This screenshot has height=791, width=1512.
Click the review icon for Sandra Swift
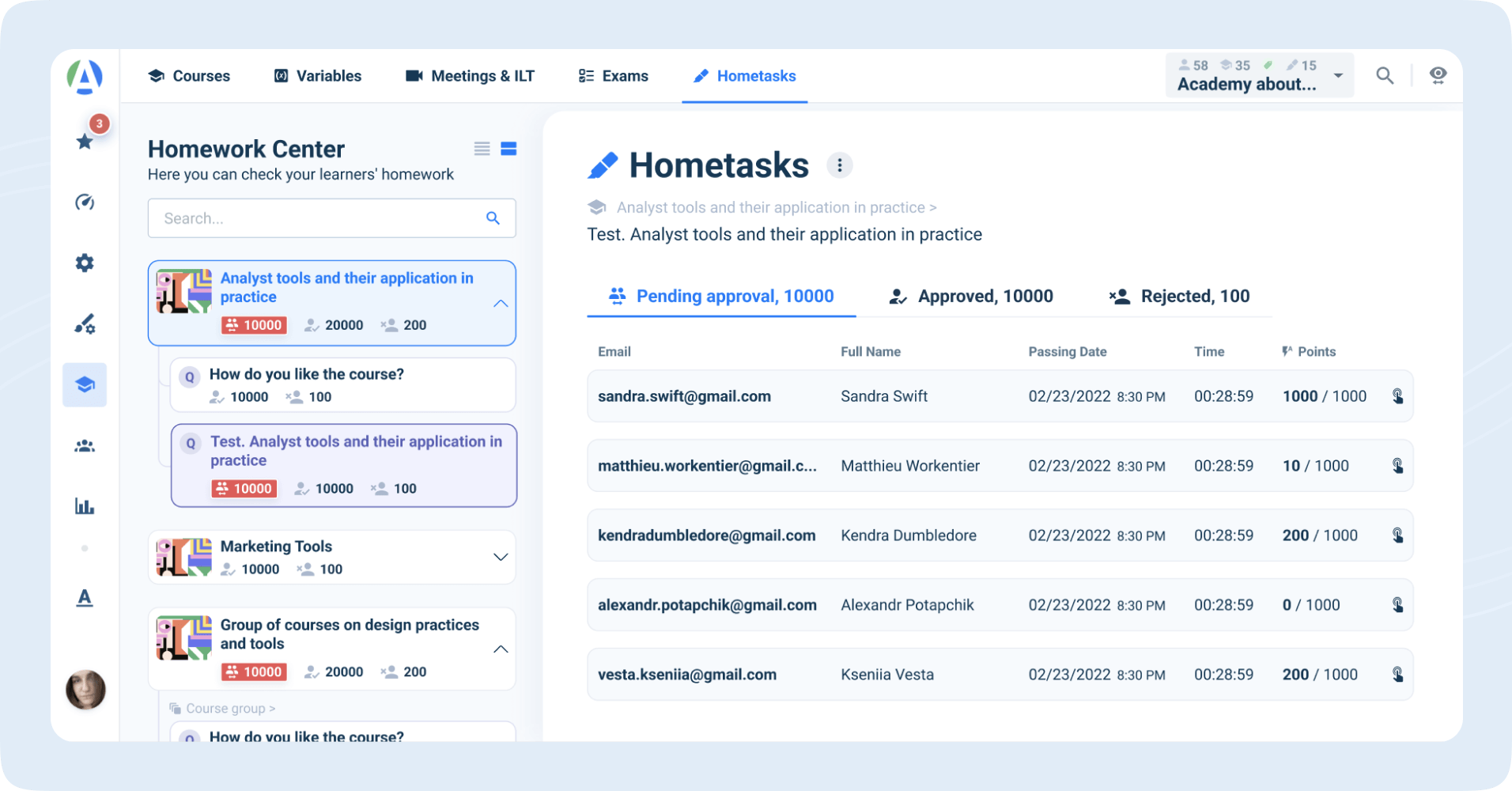click(x=1397, y=396)
